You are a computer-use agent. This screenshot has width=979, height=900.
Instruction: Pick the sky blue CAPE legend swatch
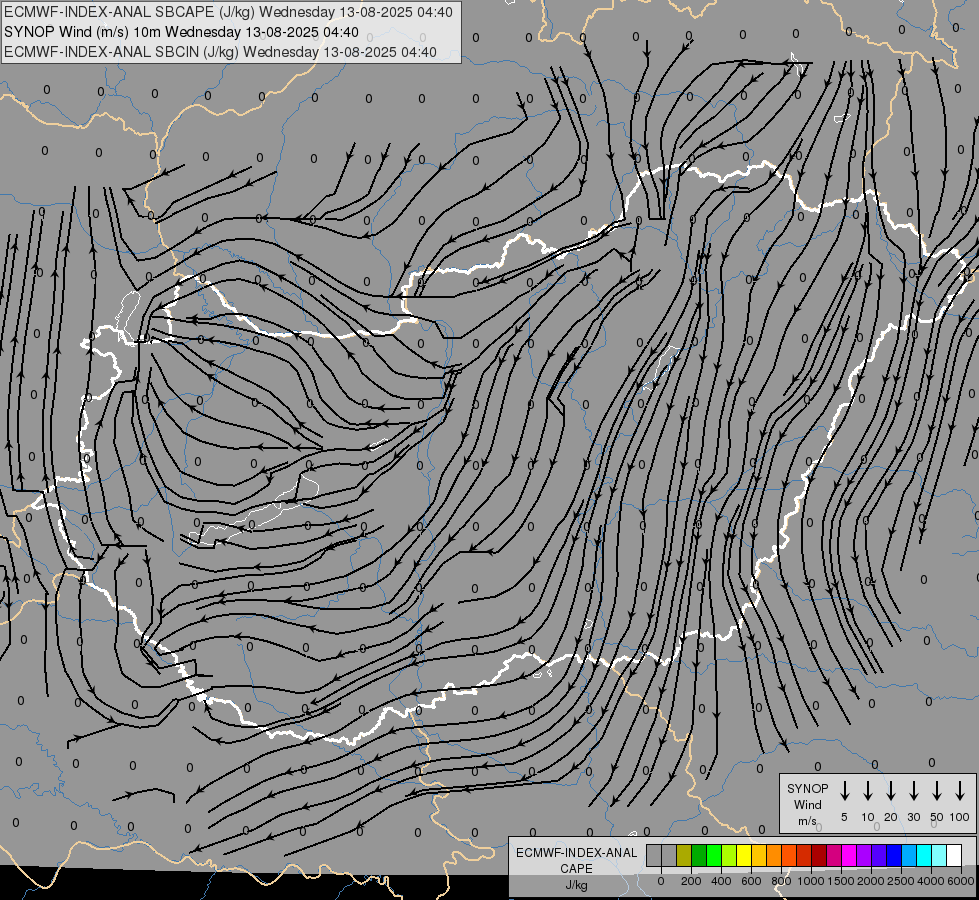tap(908, 855)
